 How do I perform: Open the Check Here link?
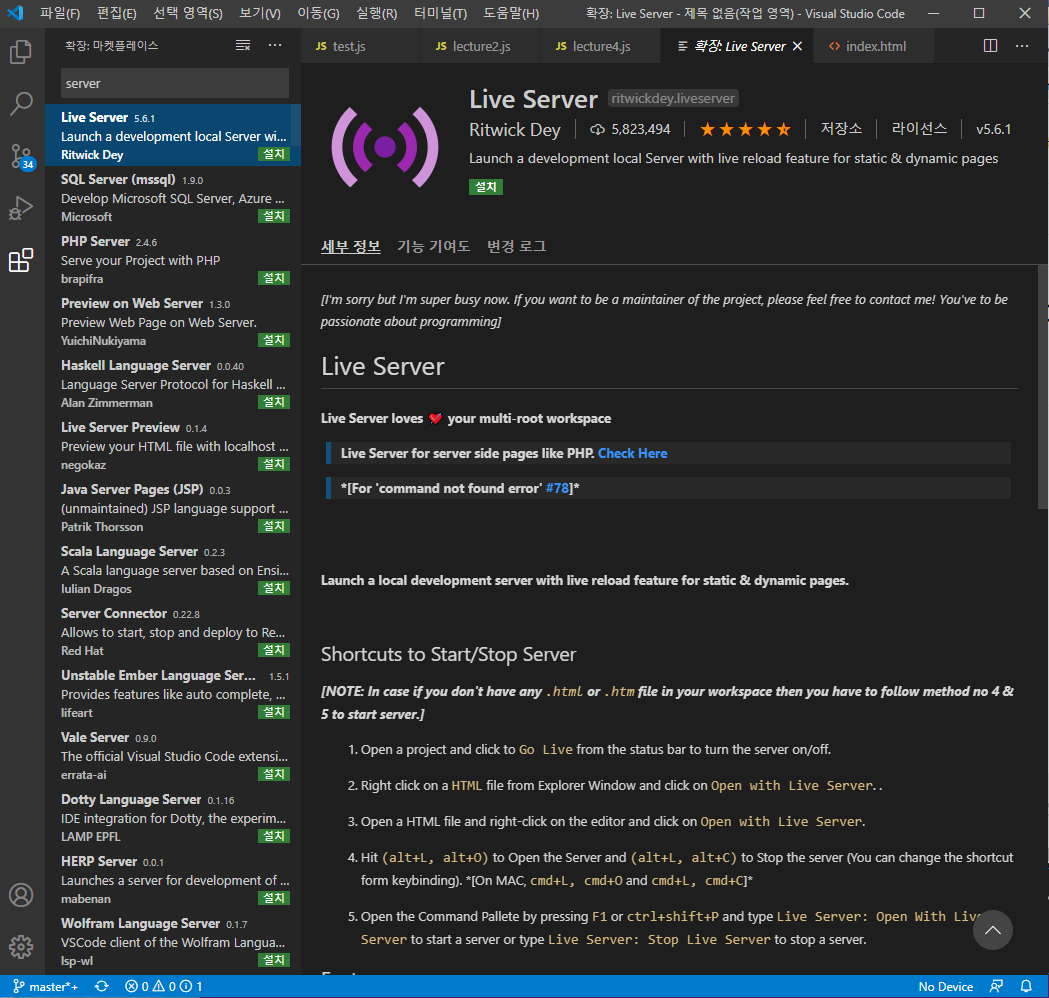[632, 454]
